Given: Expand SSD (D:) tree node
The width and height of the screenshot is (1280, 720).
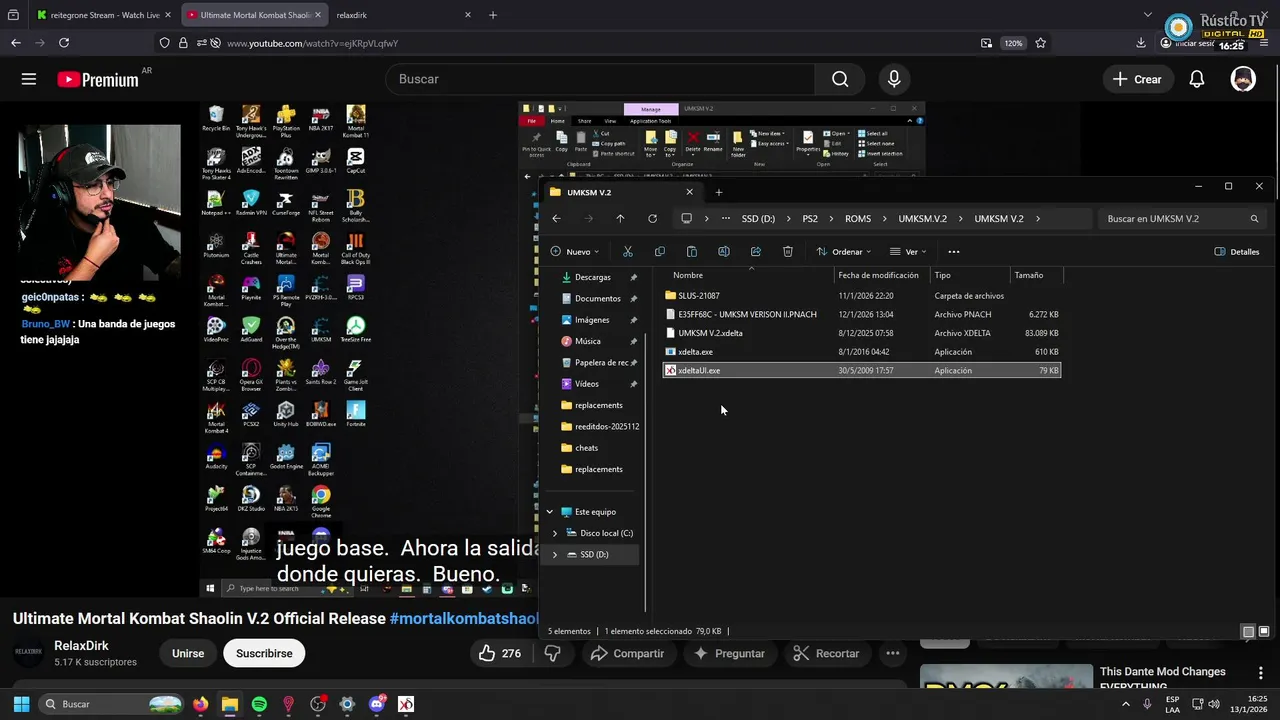Looking at the screenshot, I should [x=555, y=554].
